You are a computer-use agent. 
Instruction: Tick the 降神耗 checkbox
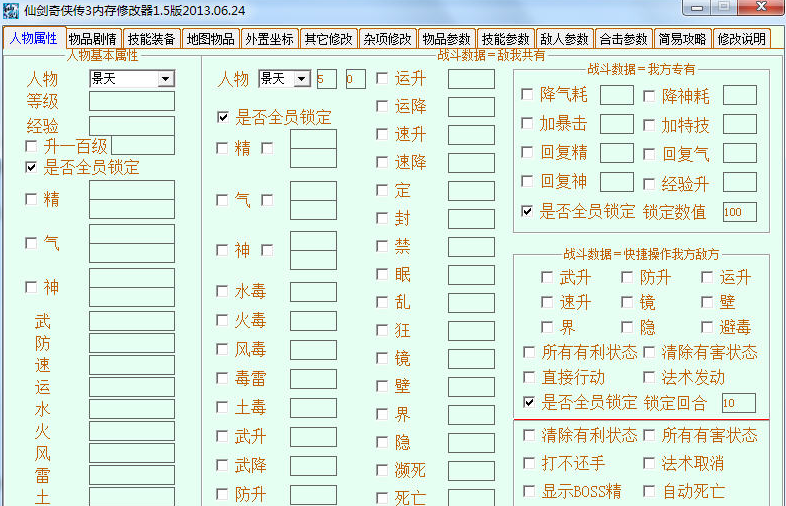click(649, 96)
